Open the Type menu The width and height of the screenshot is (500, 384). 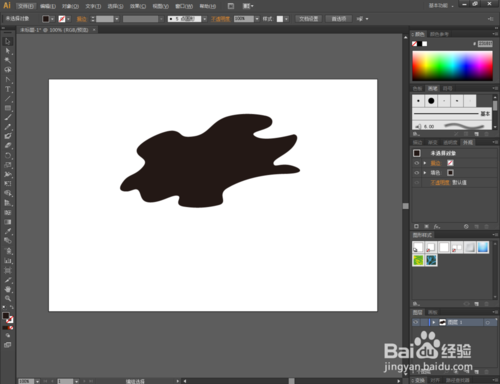[x=93, y=6]
